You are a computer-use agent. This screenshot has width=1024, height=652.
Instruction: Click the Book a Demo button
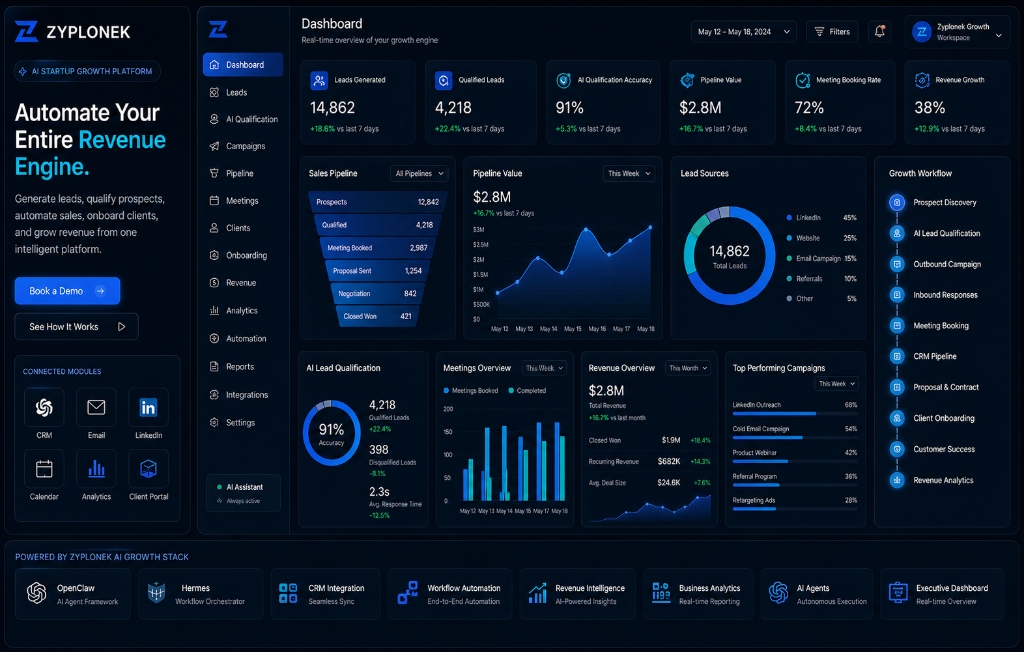67,291
